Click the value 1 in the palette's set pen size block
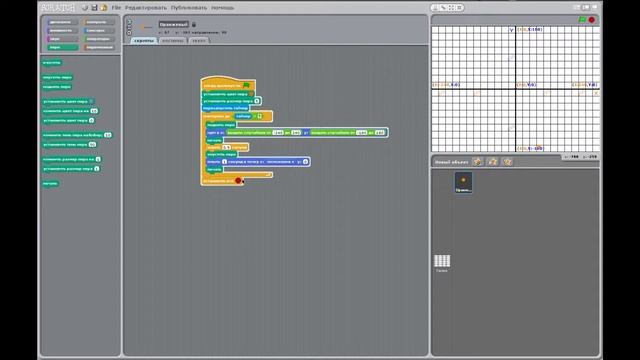 [97, 169]
